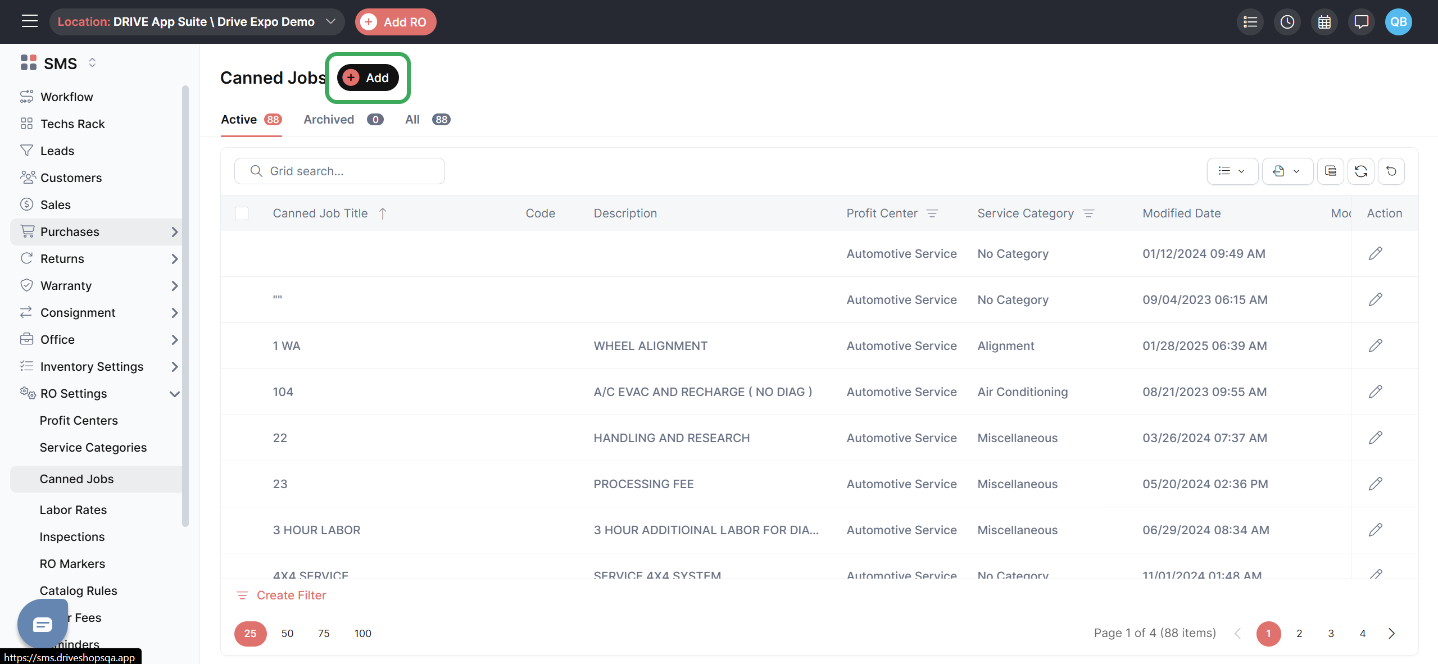Image resolution: width=1438 pixels, height=664 pixels.
Task: Open Techs Rack in the sidebar
Action: [x=73, y=124]
